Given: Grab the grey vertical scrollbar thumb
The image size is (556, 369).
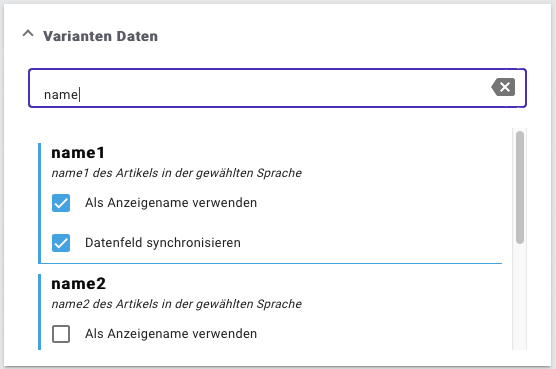Looking at the screenshot, I should [520, 188].
